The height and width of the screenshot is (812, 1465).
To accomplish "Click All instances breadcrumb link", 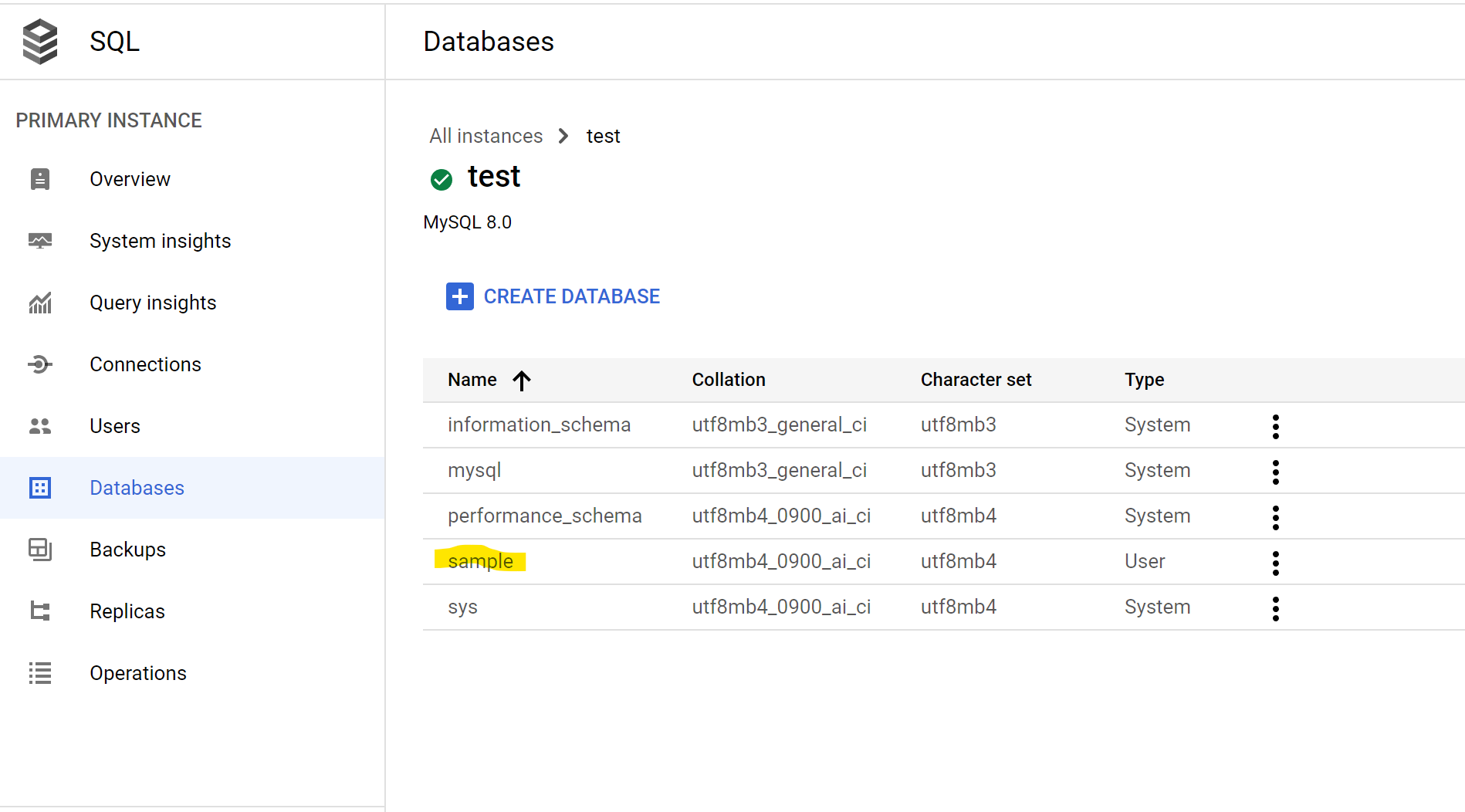I will [x=486, y=136].
